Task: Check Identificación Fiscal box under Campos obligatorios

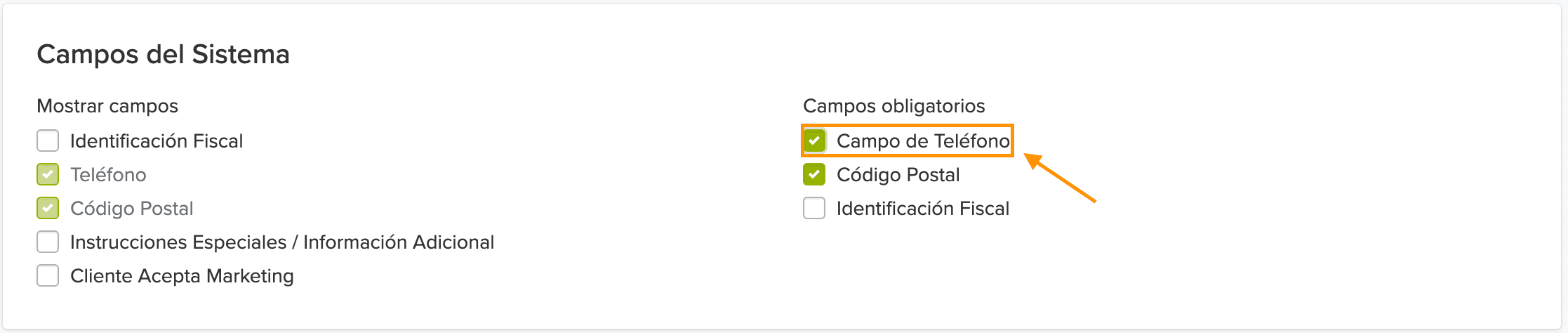Action: (x=814, y=208)
